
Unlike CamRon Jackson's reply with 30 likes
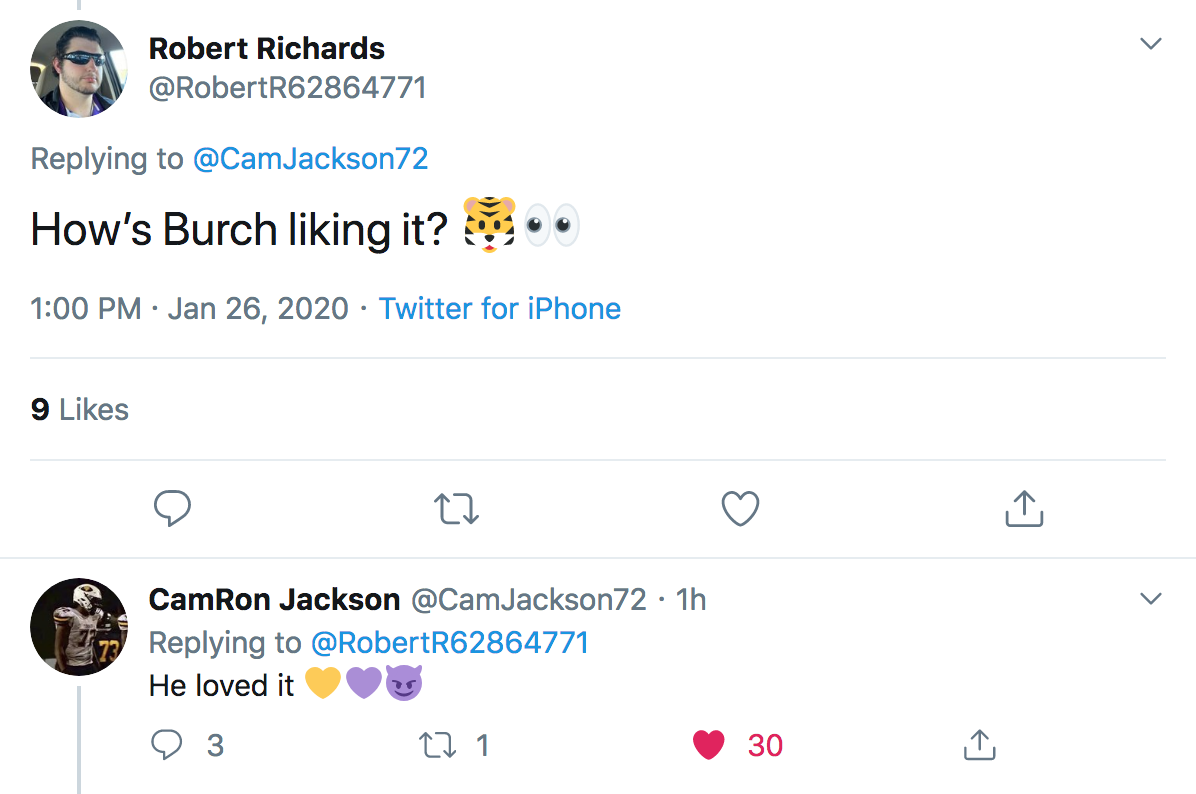click(x=708, y=745)
